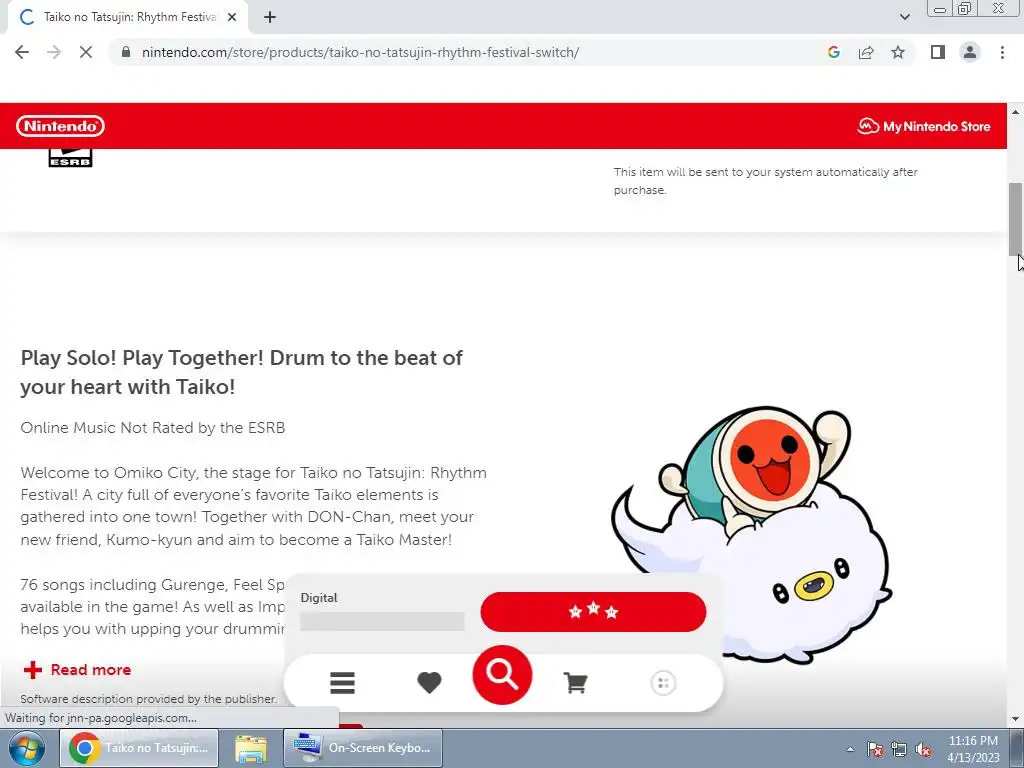The width and height of the screenshot is (1024, 768).
Task: Select the Taiko no Tatsujin browser tab
Action: click(x=128, y=18)
